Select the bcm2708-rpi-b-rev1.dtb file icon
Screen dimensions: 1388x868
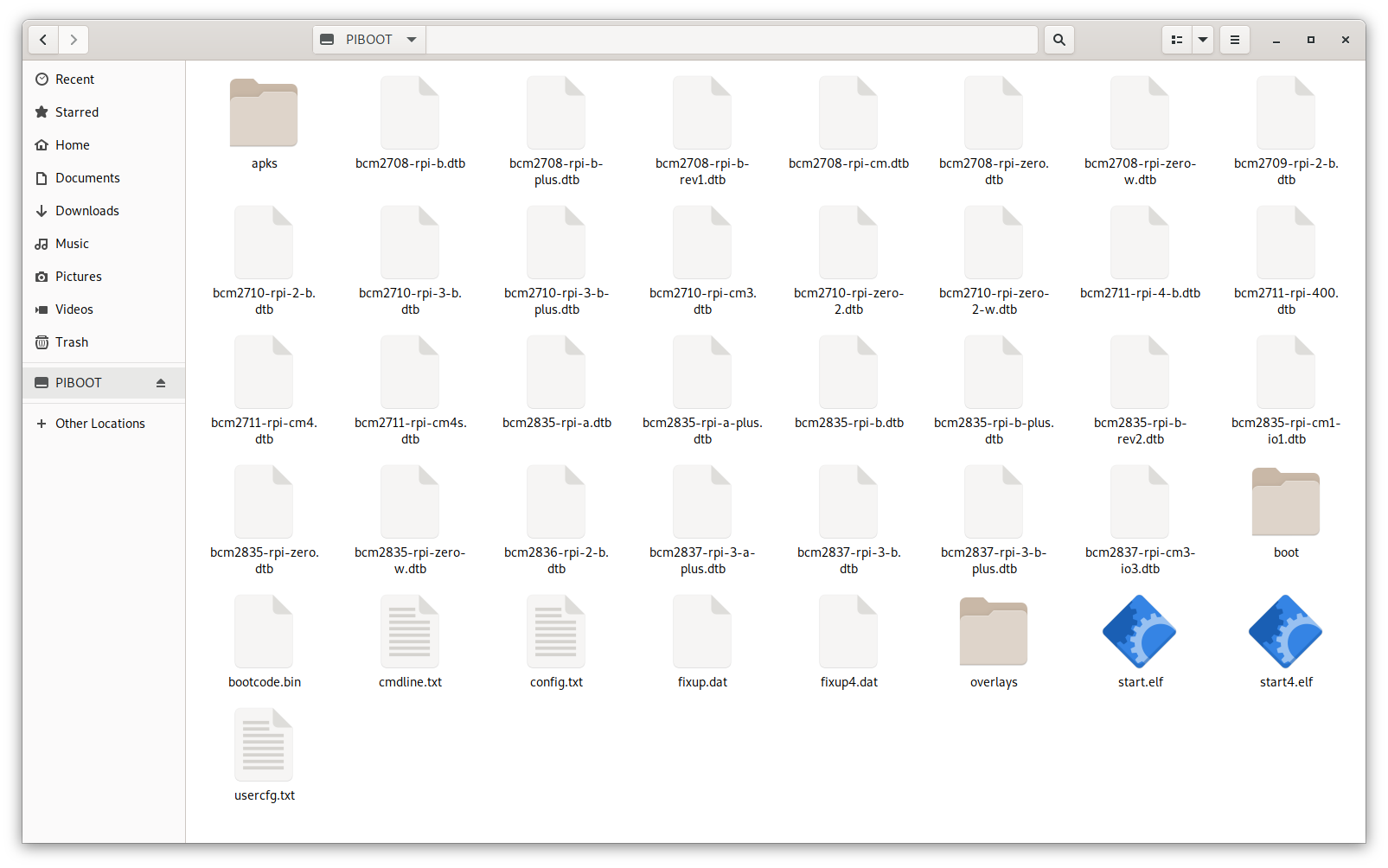click(x=702, y=112)
